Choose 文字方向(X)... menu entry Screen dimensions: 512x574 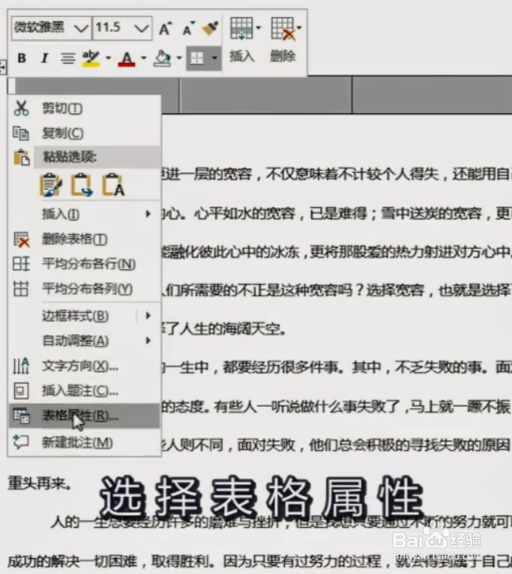tap(84, 366)
